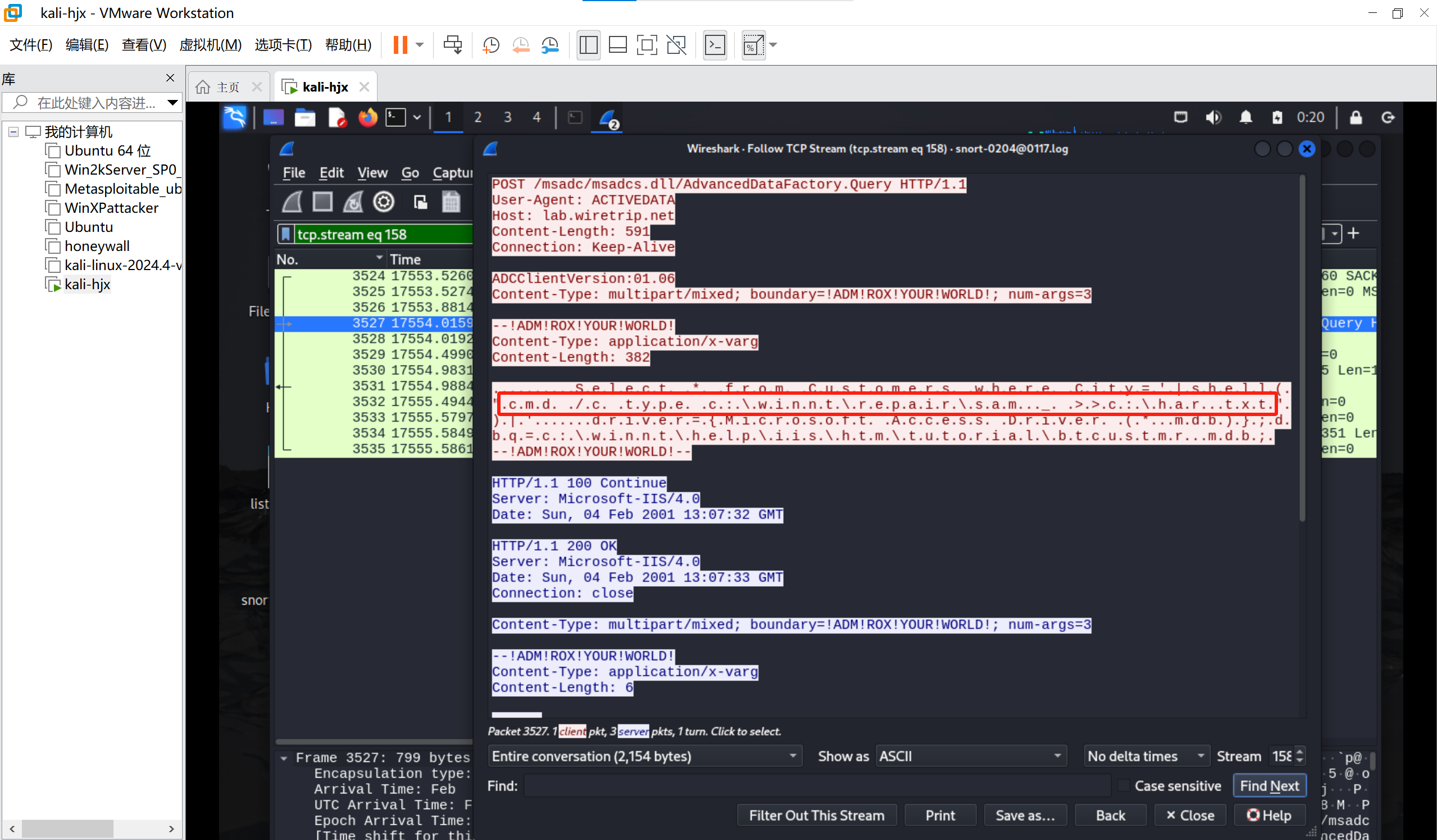The width and height of the screenshot is (1437, 840).
Task: Click the Find text field
Action: 817,786
